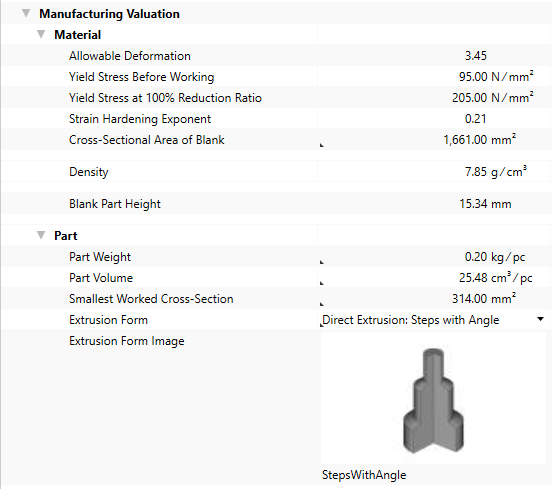Open the Extrusion Form dropdown arrow
Image resolution: width=552 pixels, height=489 pixels.
(x=540, y=319)
